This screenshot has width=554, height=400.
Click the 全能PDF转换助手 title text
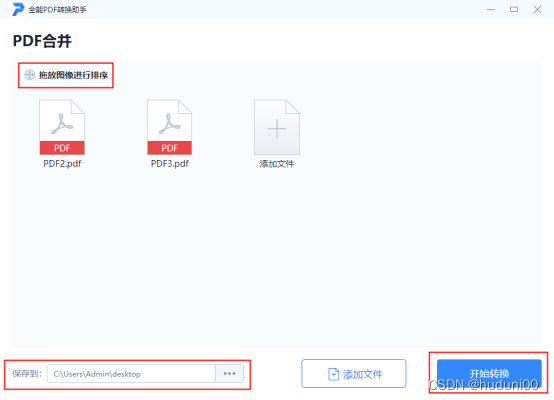click(x=58, y=10)
